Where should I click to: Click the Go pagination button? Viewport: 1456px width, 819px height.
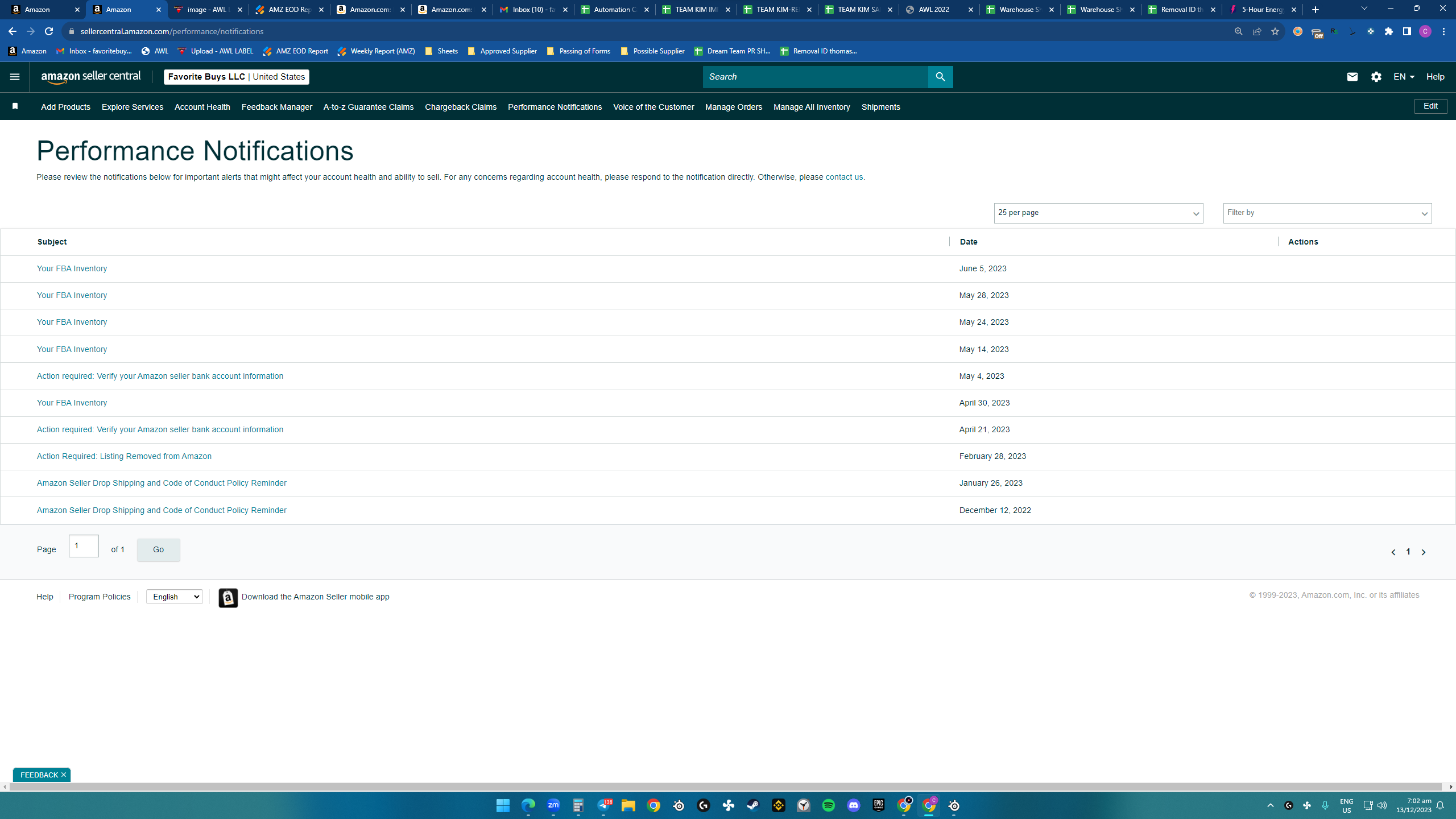click(x=159, y=549)
